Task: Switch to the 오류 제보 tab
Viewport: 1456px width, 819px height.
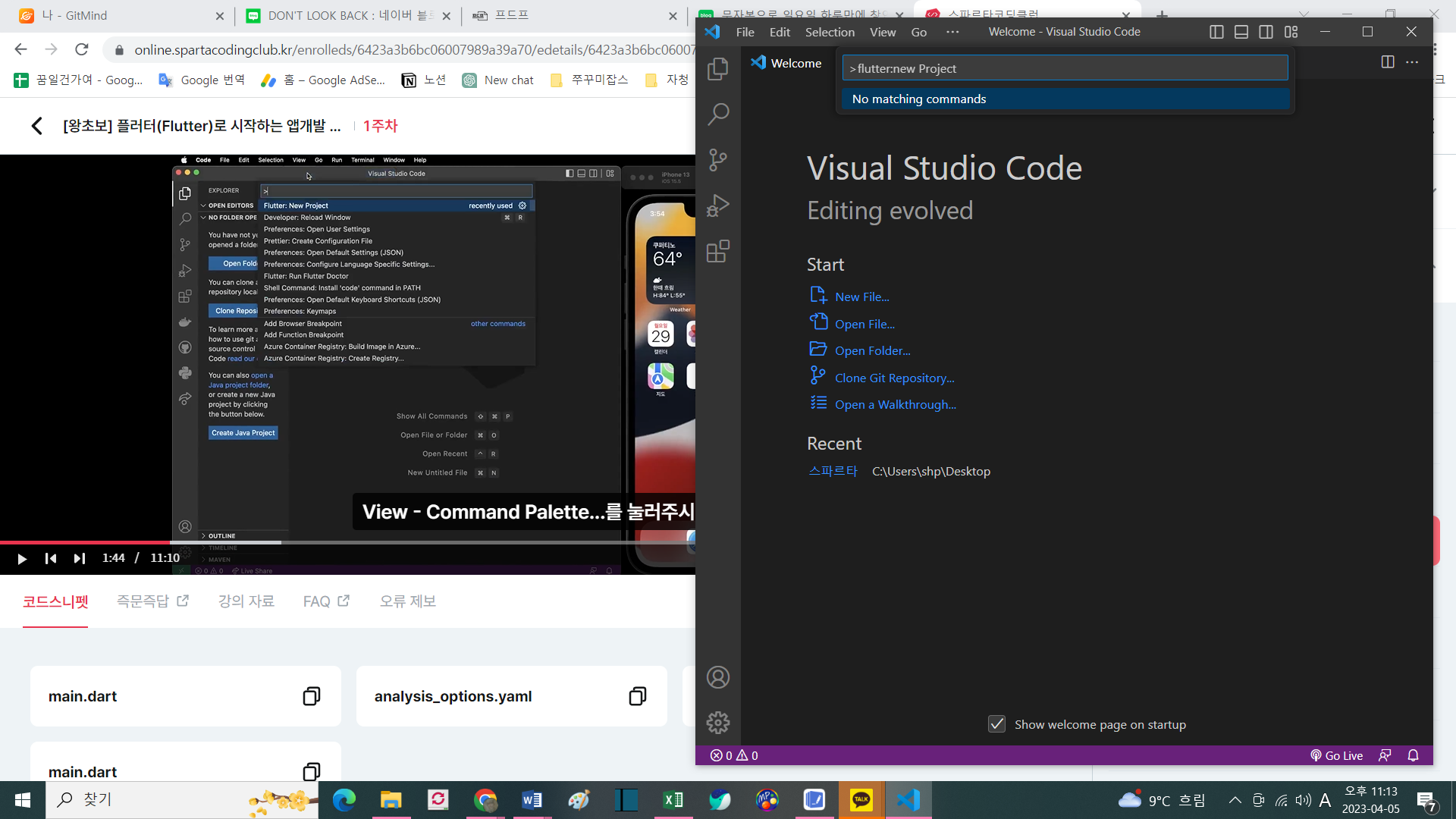Action: [408, 601]
